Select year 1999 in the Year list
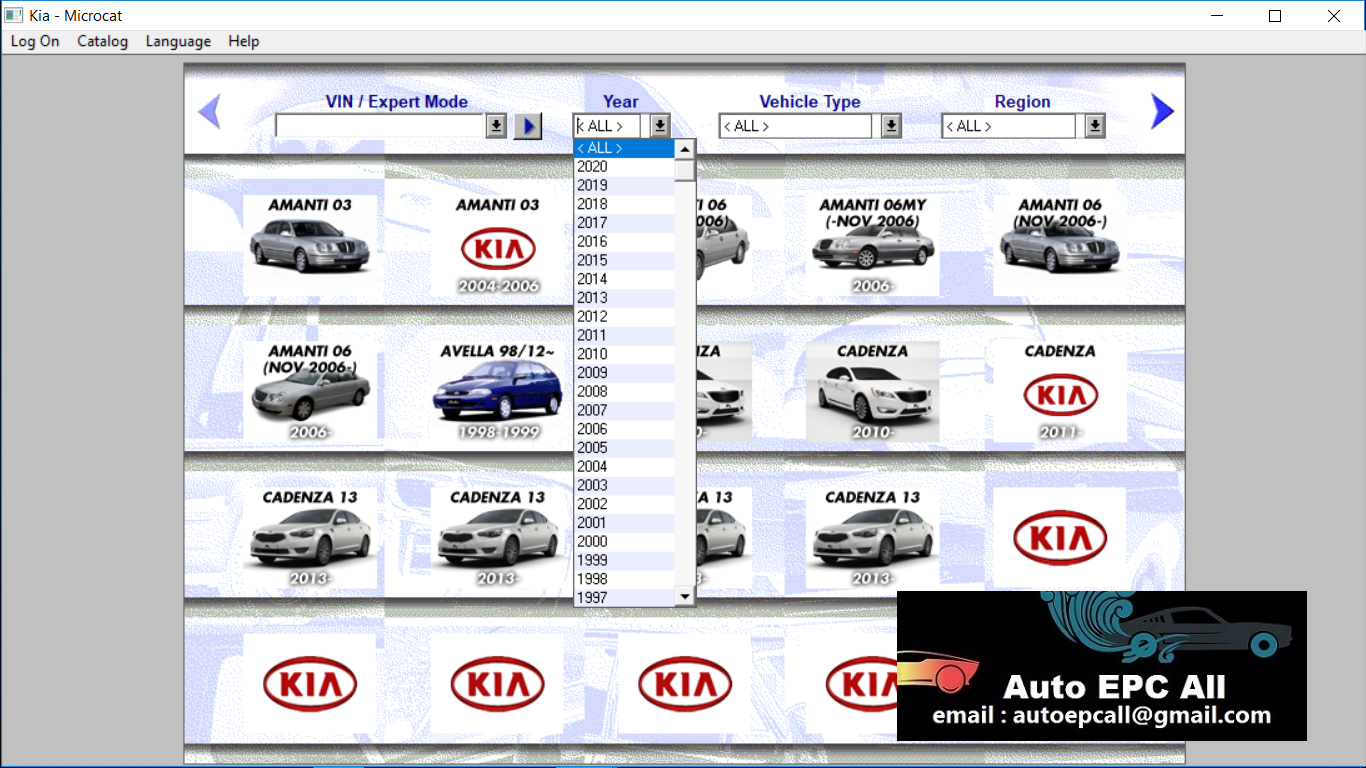The width and height of the screenshot is (1366, 768). [x=624, y=560]
